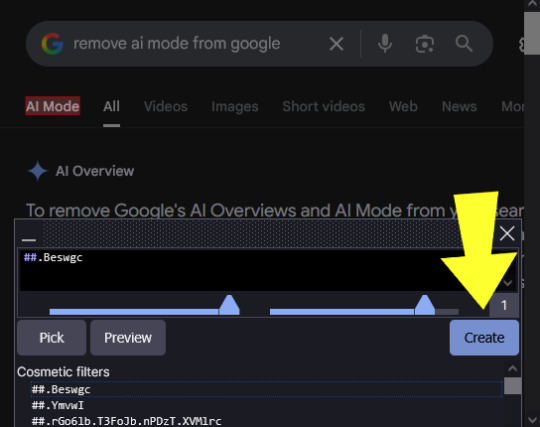Image resolution: width=540 pixels, height=427 pixels.
Task: Switch to Videos tab
Action: point(166,106)
